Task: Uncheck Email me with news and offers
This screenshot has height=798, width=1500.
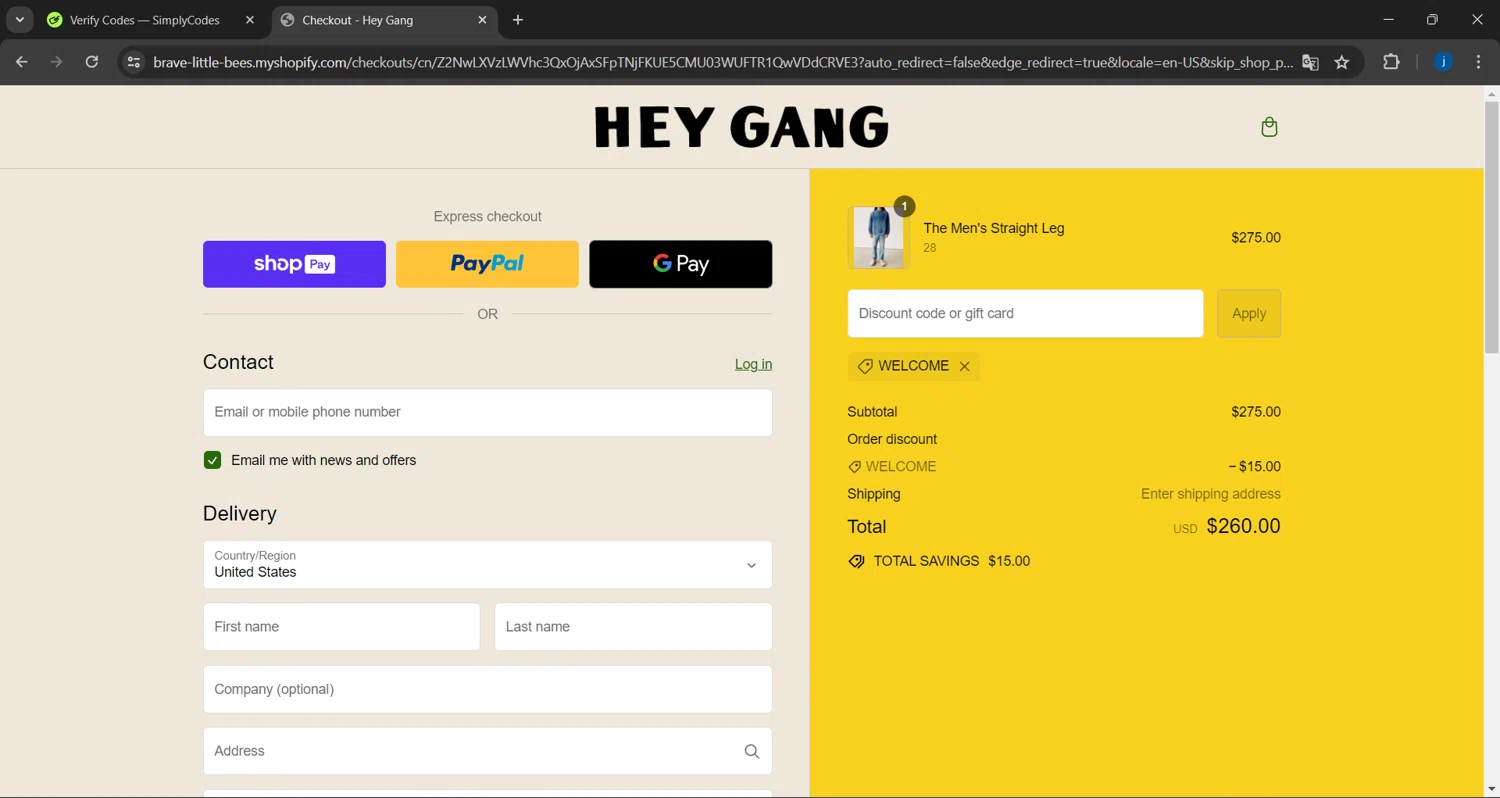Action: 212,460
